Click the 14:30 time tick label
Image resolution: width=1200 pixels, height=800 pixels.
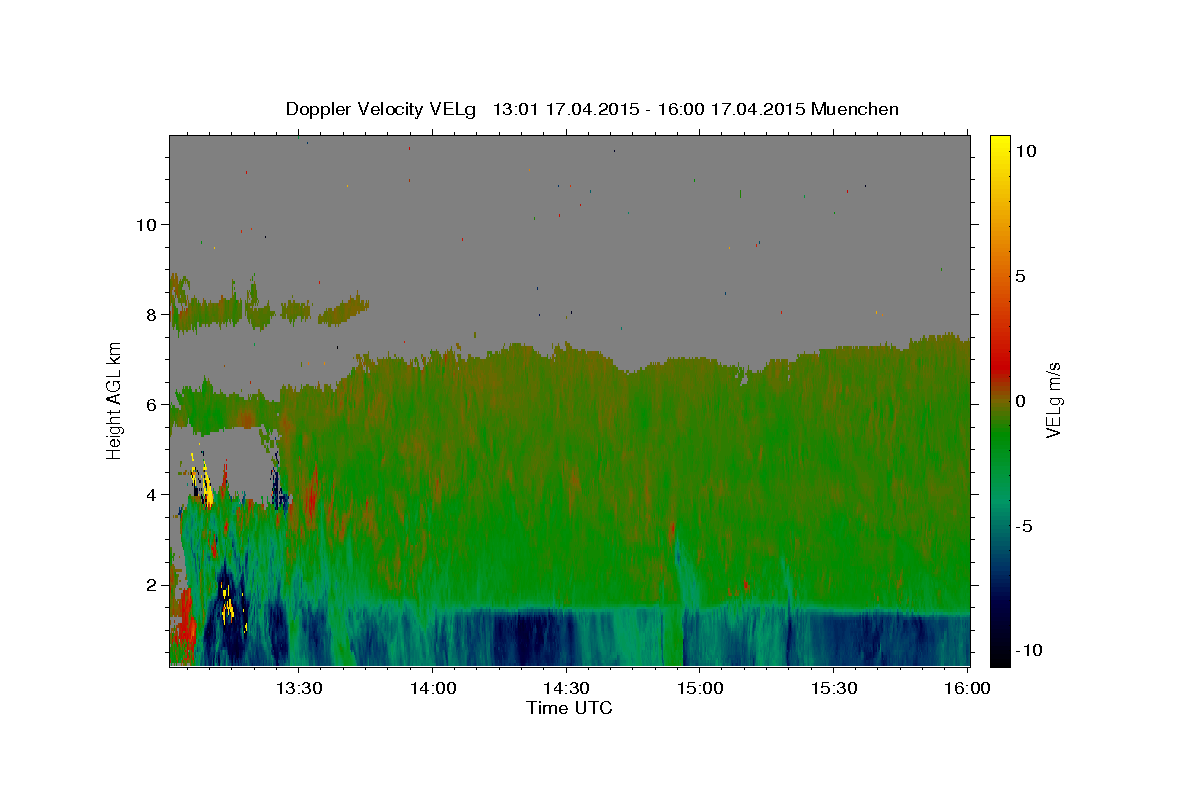pyautogui.click(x=566, y=688)
